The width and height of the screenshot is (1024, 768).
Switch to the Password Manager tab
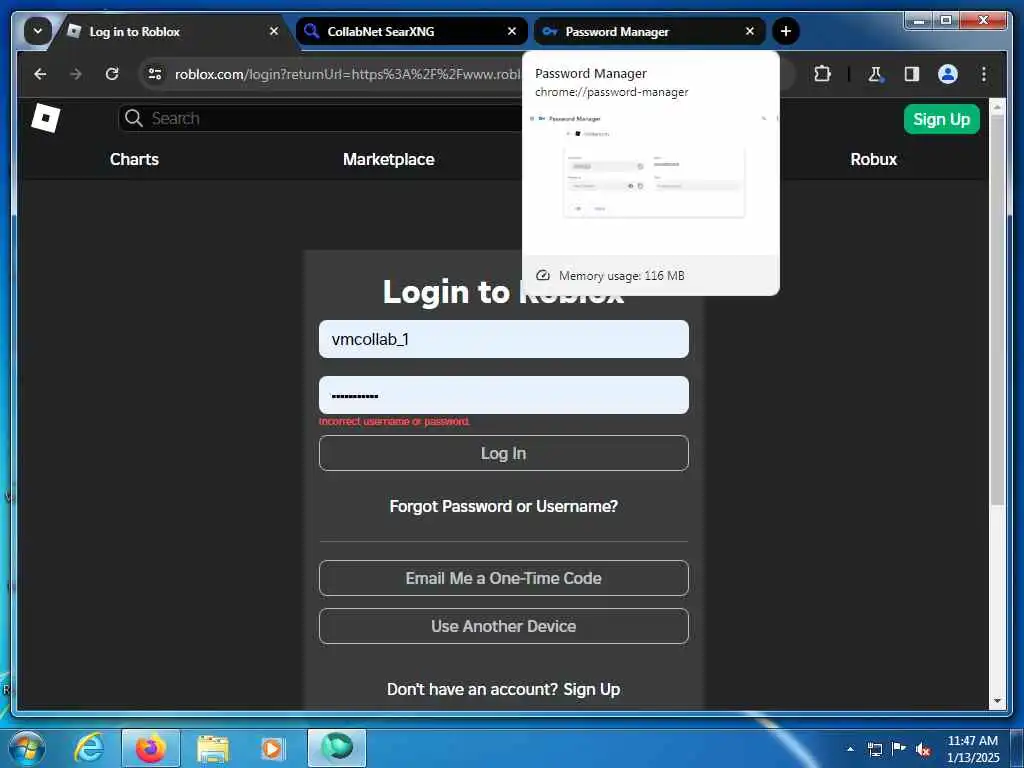pos(650,31)
